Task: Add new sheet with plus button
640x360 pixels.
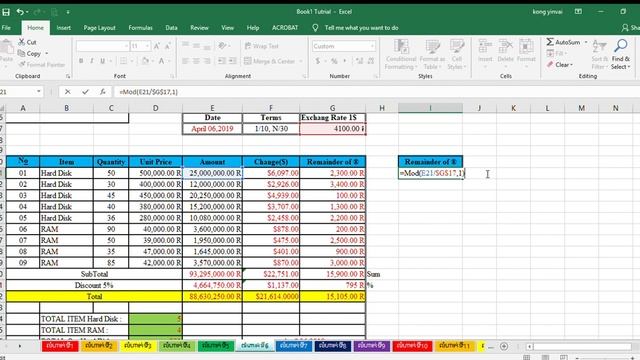Action: (504, 346)
